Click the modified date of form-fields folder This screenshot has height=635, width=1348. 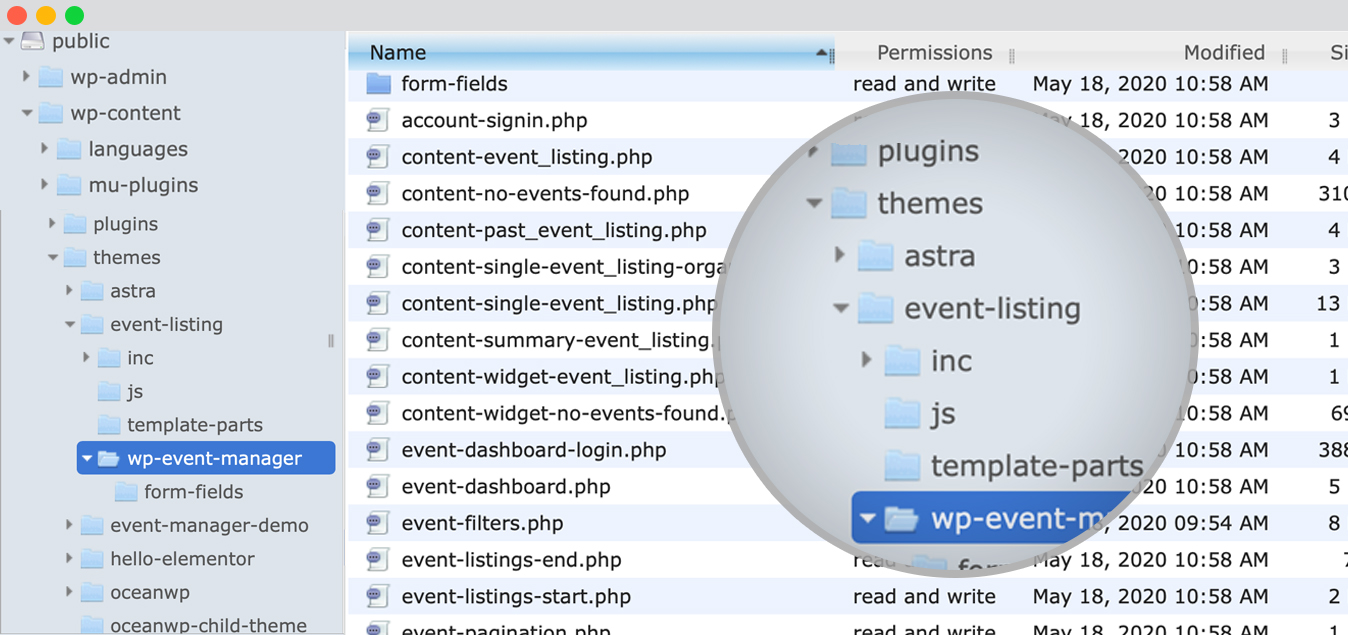tap(1150, 84)
